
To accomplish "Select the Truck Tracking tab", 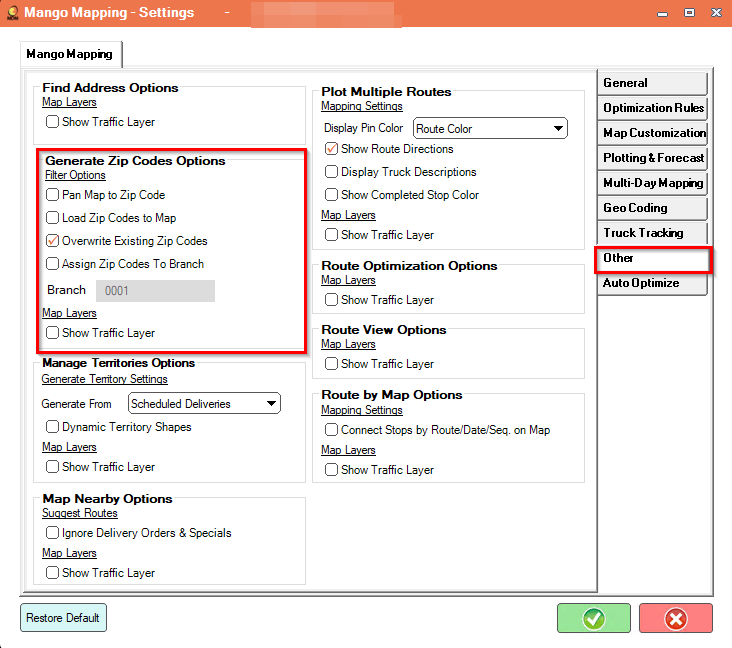I will (652, 232).
